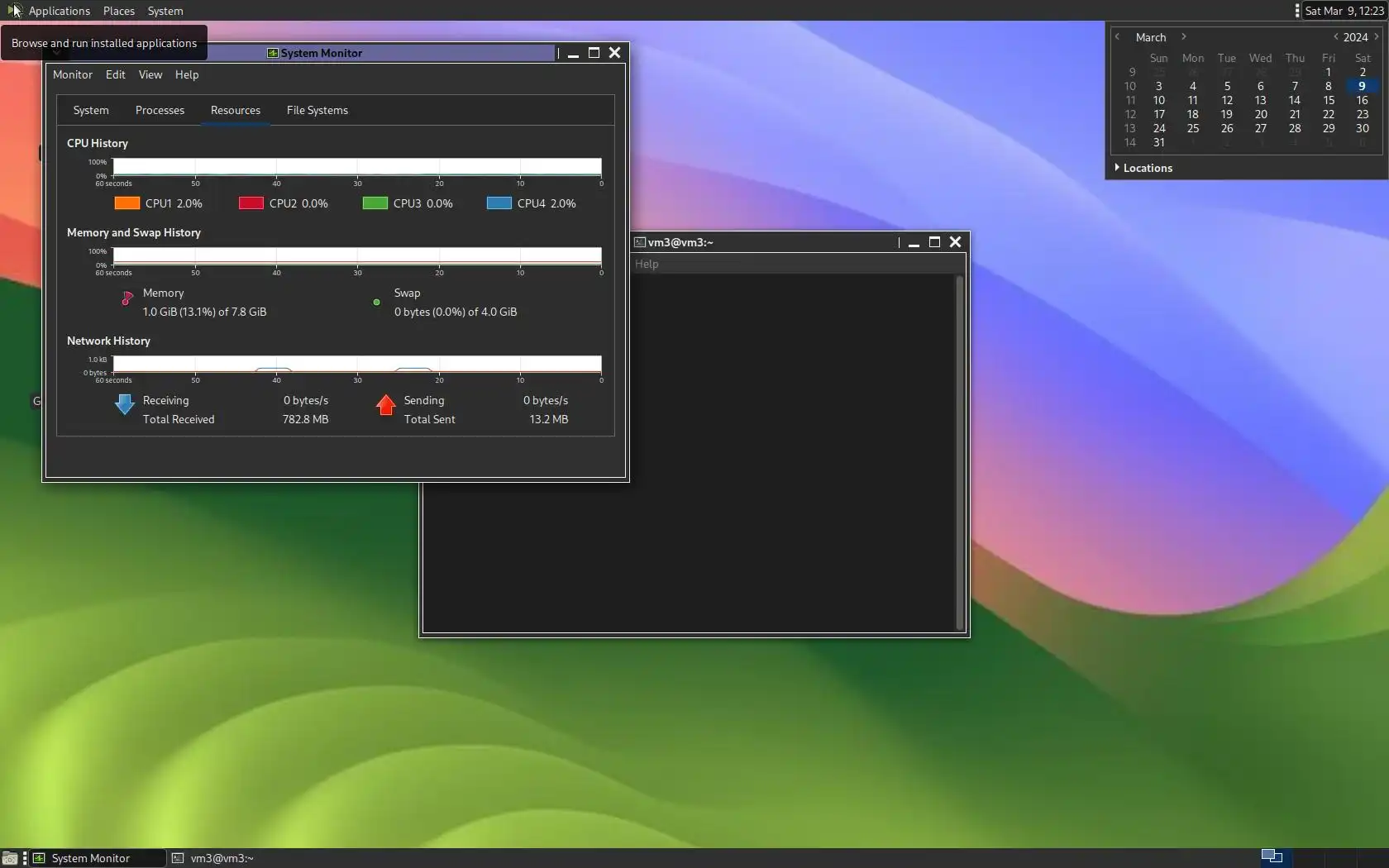Switch to the File Systems tab
This screenshot has height=868, width=1389.
click(317, 110)
